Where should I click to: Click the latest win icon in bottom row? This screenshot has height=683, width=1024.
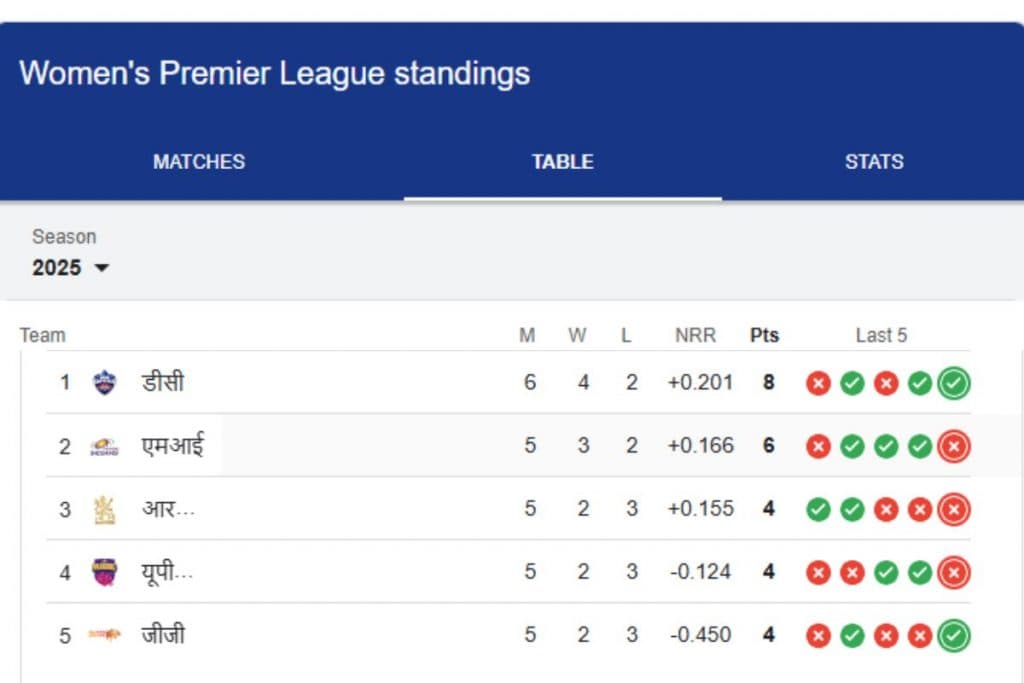[954, 635]
